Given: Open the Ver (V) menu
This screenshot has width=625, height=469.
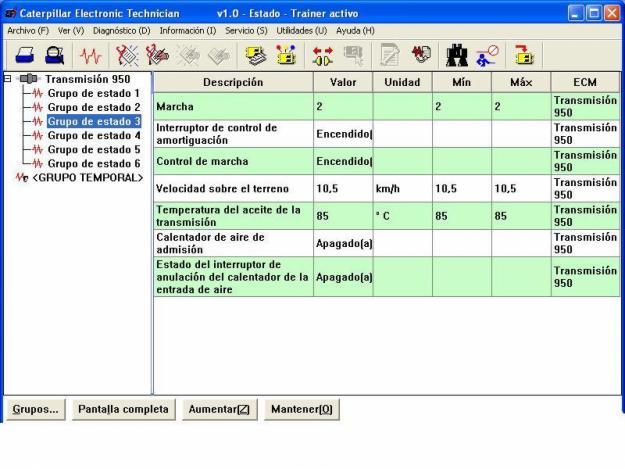Looking at the screenshot, I should coord(71,31).
